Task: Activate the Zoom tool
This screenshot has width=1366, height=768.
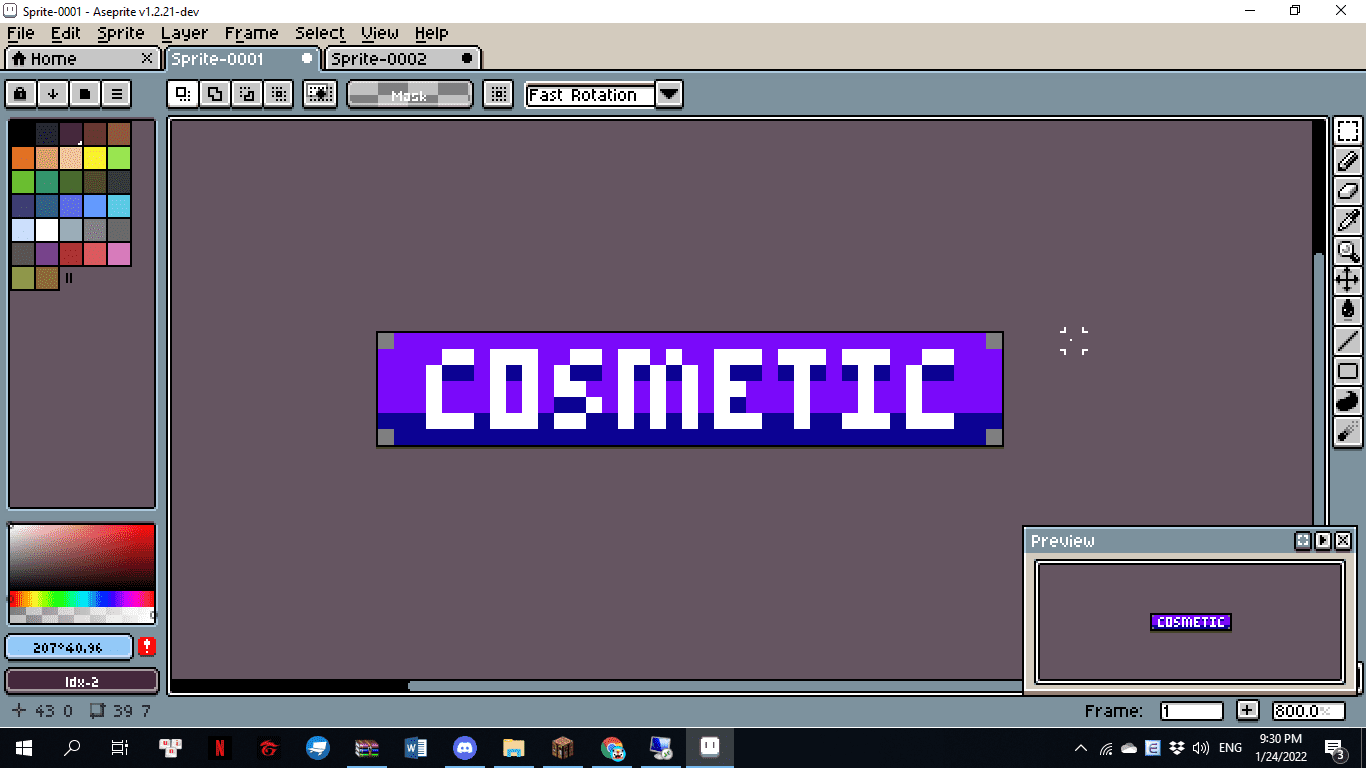Action: 1348,250
